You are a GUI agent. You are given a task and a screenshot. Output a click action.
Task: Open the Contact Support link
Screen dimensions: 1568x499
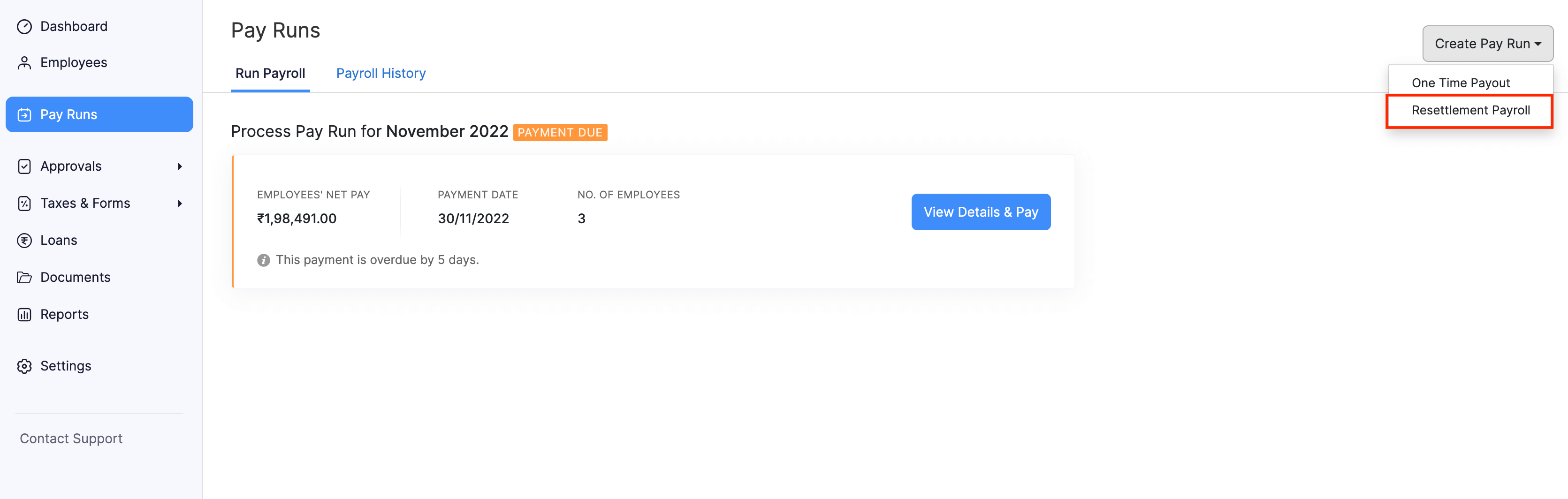point(71,439)
